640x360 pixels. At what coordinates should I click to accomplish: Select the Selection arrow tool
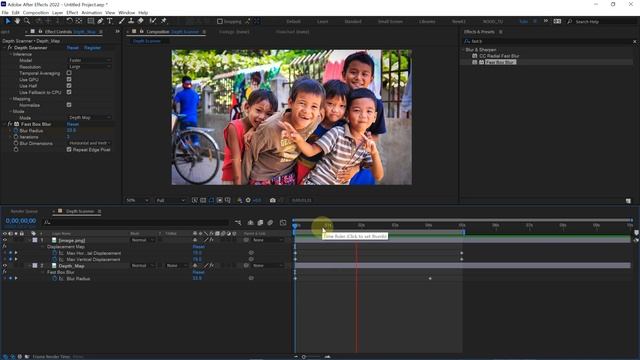pyautogui.click(x=7, y=21)
